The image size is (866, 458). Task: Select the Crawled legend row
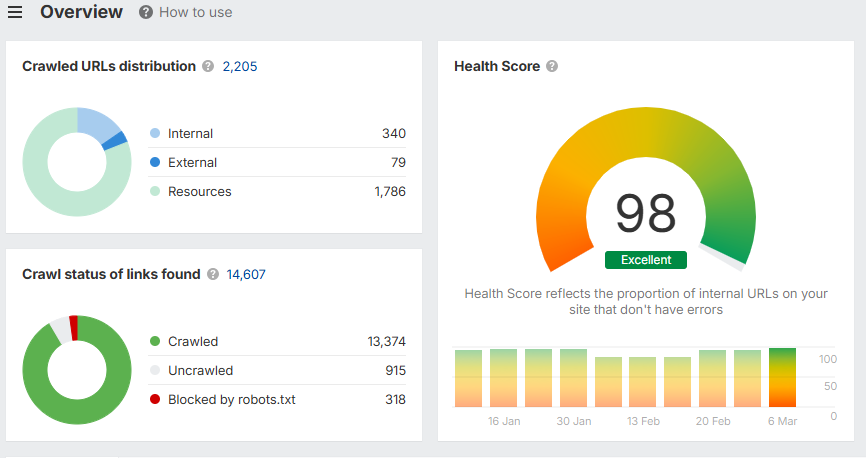pyautogui.click(x=192, y=342)
